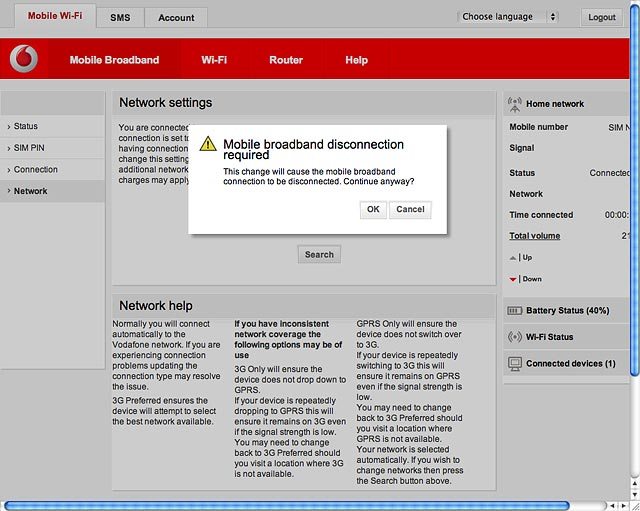The image size is (640, 511).
Task: Click the red Down traffic arrow icon
Action: (513, 279)
